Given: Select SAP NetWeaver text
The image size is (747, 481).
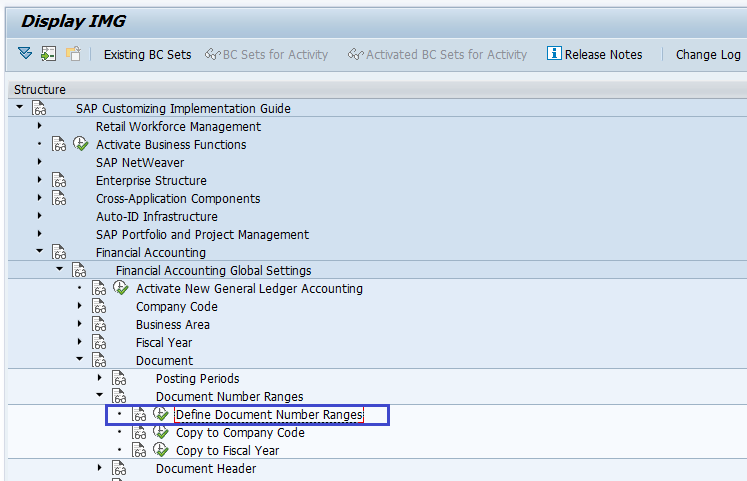Looking at the screenshot, I should point(140,163).
